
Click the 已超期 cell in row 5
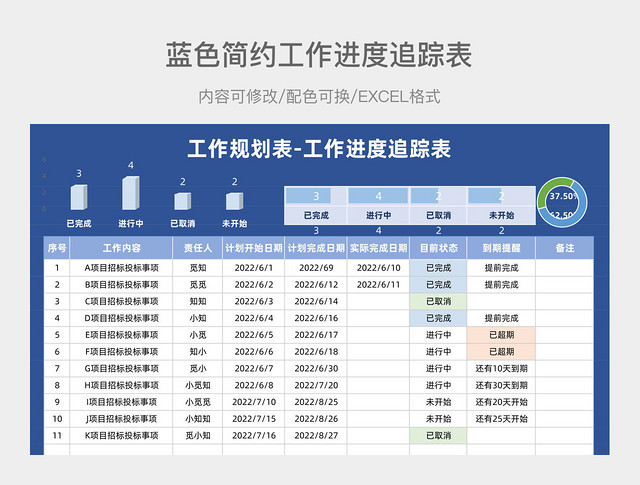[x=501, y=335]
